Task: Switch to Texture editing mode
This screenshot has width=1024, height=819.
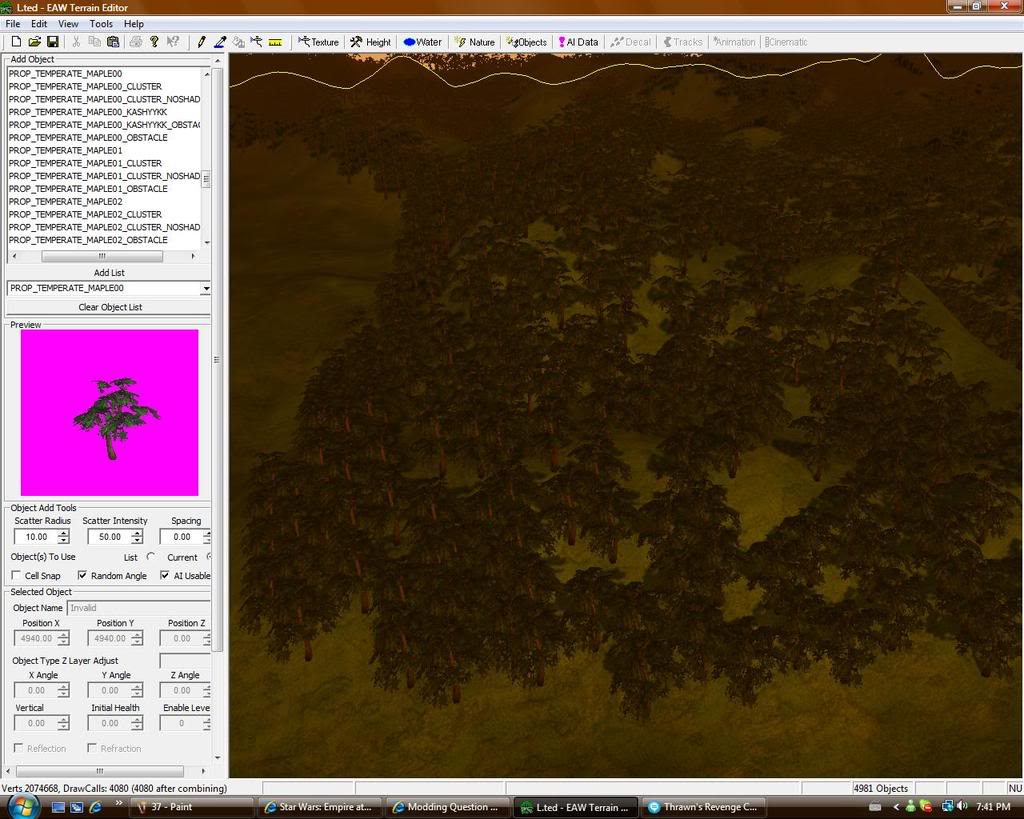Action: (319, 42)
